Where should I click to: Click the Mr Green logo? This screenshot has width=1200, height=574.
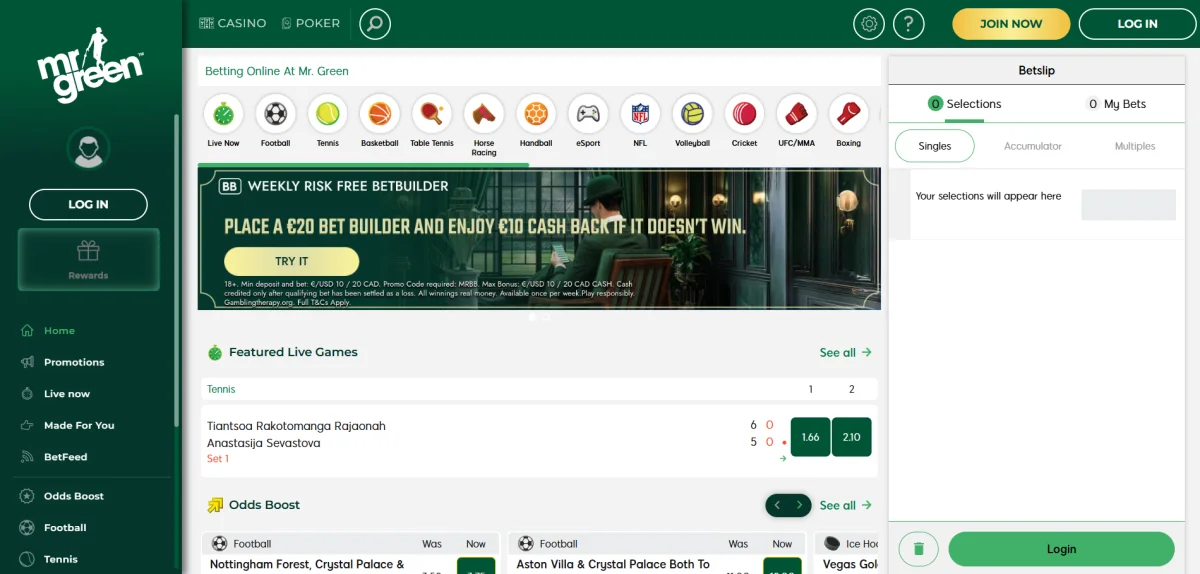click(x=91, y=64)
